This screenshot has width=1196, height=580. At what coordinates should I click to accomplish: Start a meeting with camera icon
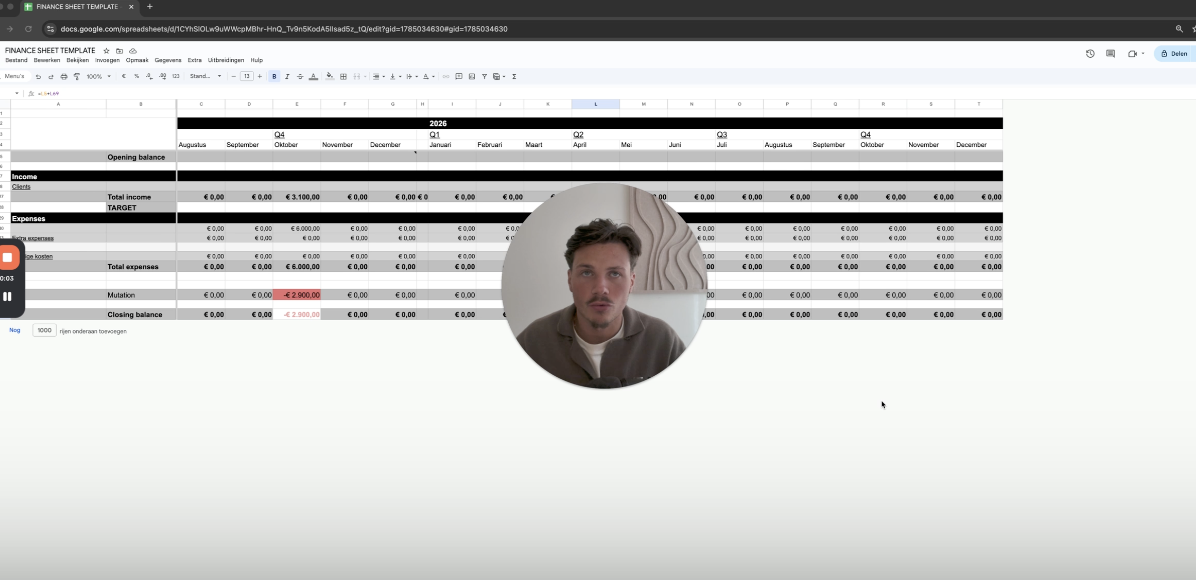[x=1133, y=53]
